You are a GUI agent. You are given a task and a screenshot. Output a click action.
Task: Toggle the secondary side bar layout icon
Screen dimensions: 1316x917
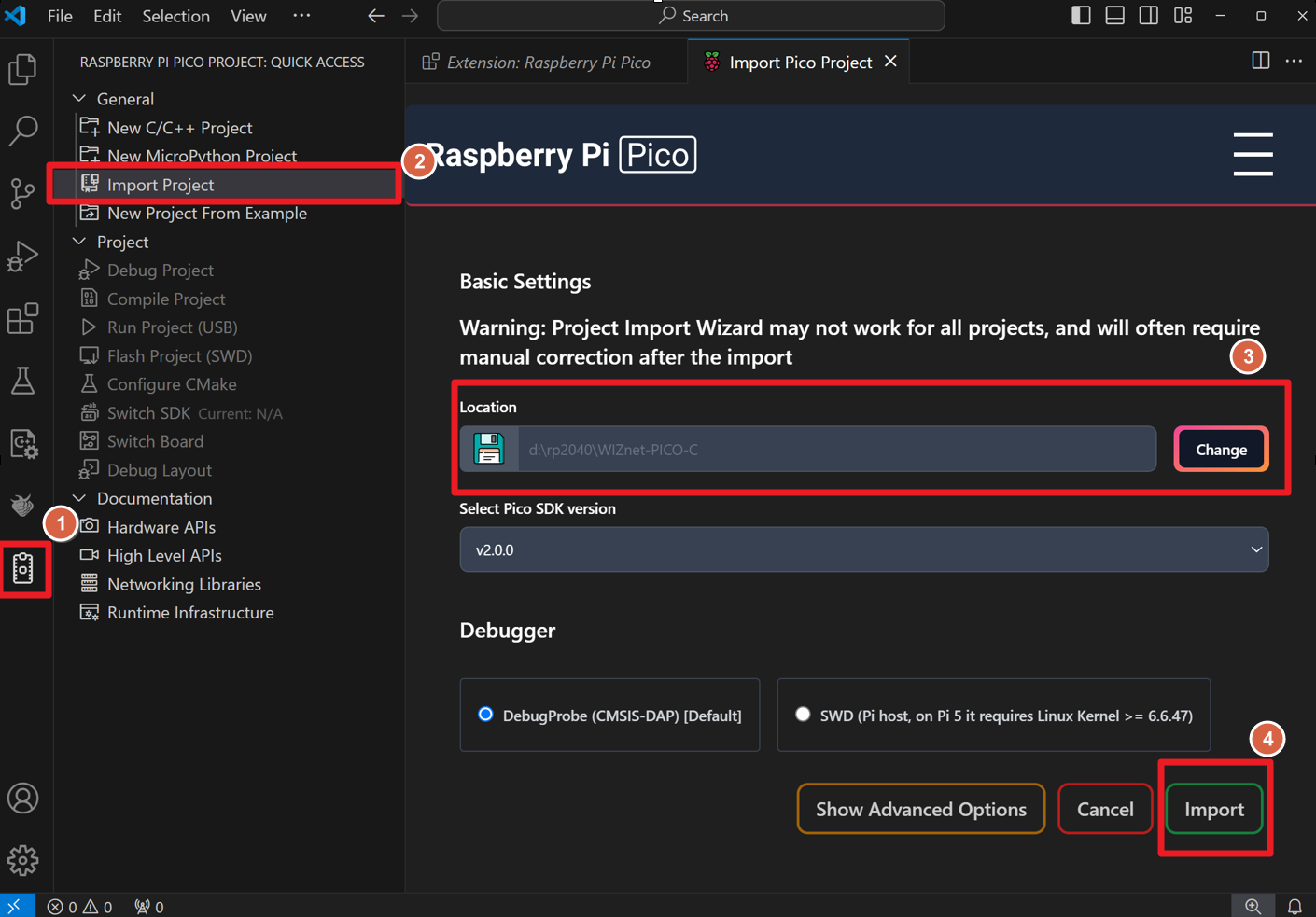1149,16
